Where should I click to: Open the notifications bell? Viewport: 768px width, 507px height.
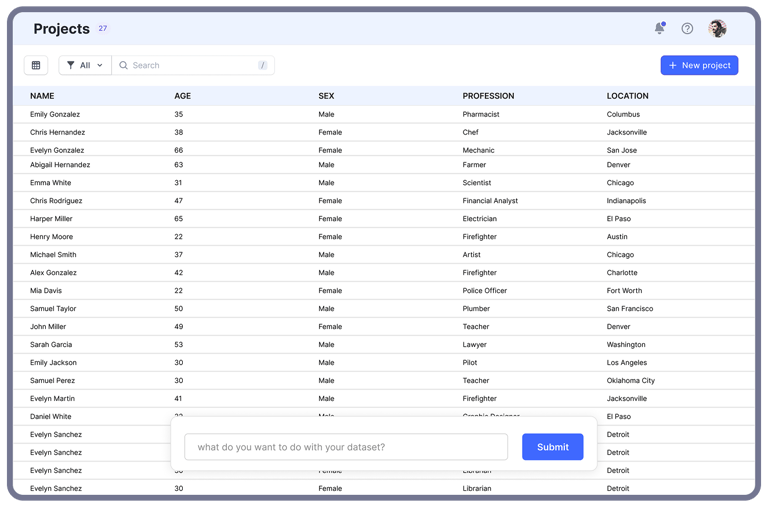[659, 29]
